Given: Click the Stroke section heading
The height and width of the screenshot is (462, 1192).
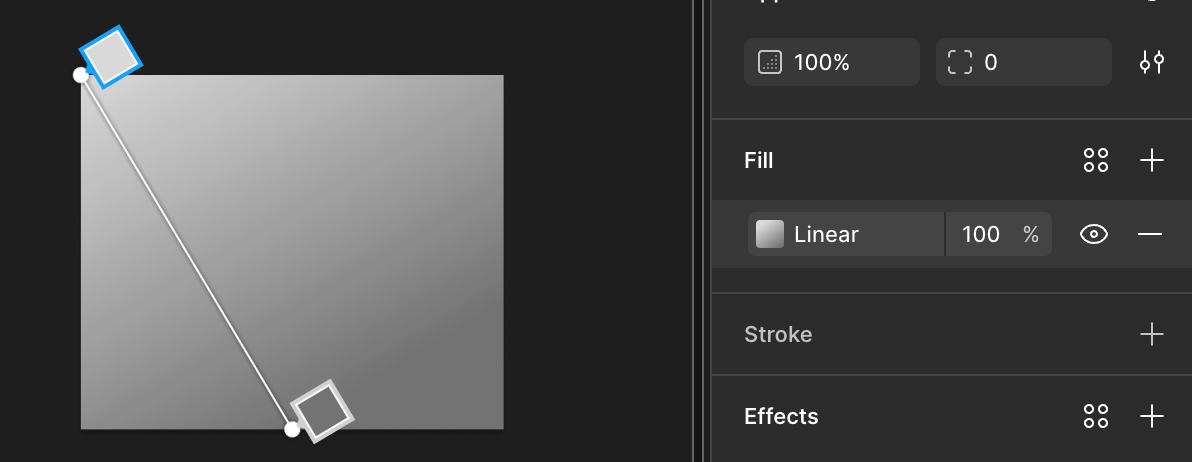Looking at the screenshot, I should (x=778, y=334).
